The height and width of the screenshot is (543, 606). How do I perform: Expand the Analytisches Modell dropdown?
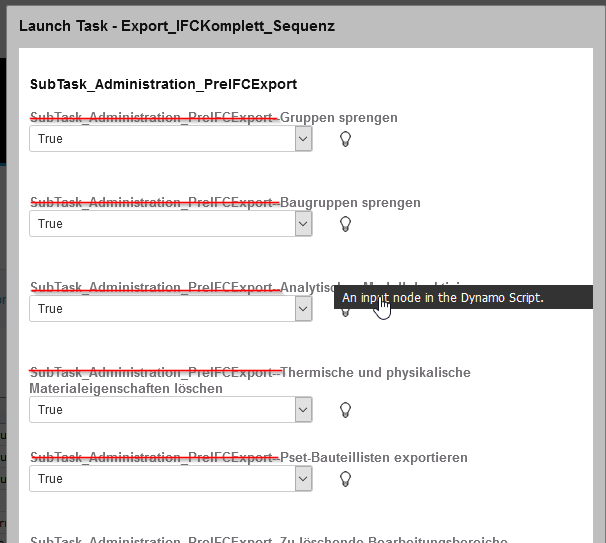(x=304, y=309)
